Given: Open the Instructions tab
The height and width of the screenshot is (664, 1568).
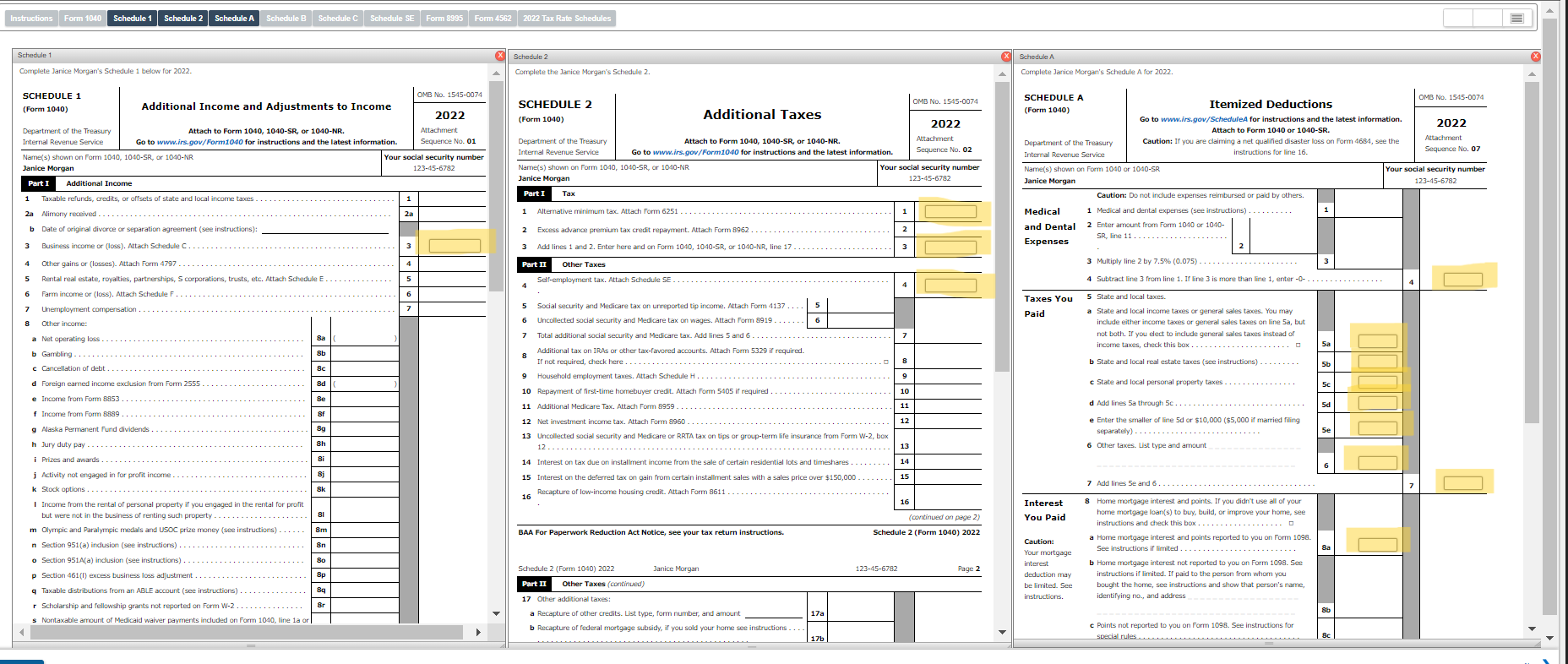Looking at the screenshot, I should [31, 18].
